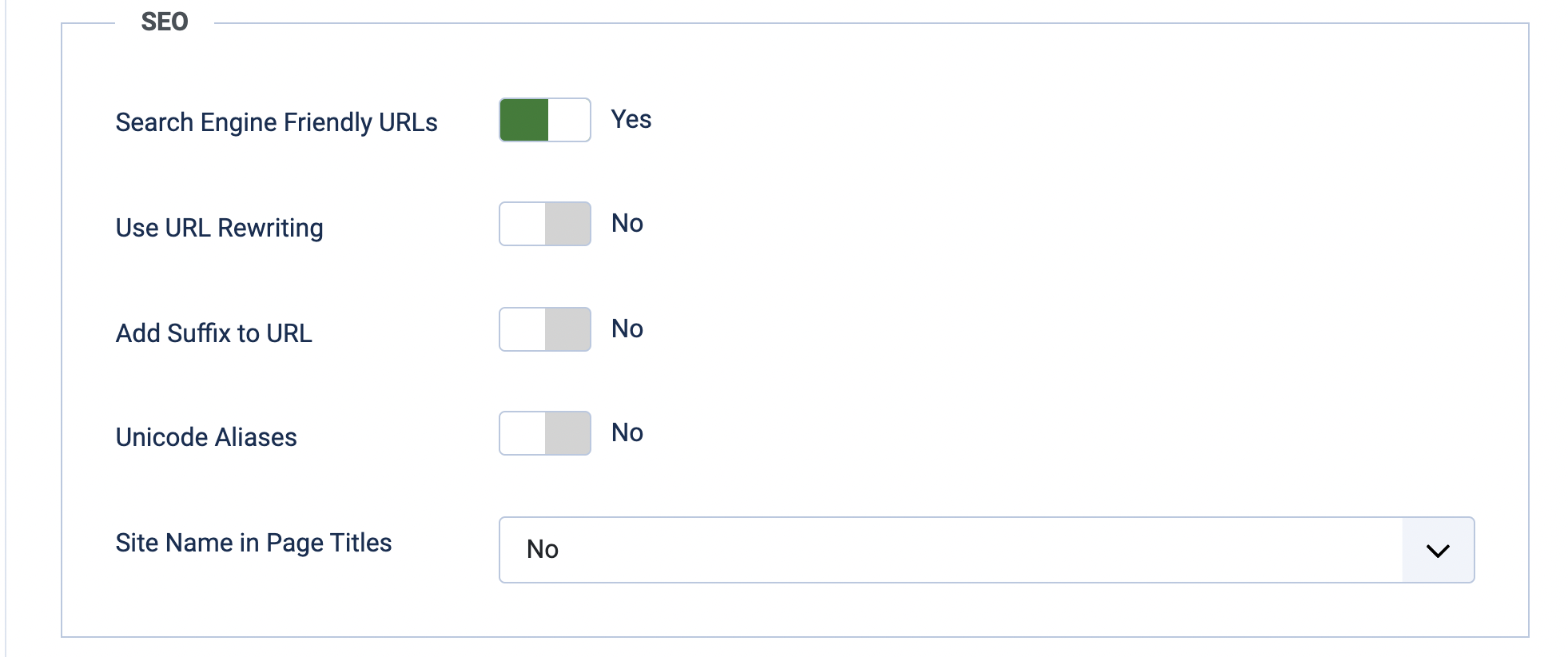Click the "Add Suffix to URL" label

214,333
